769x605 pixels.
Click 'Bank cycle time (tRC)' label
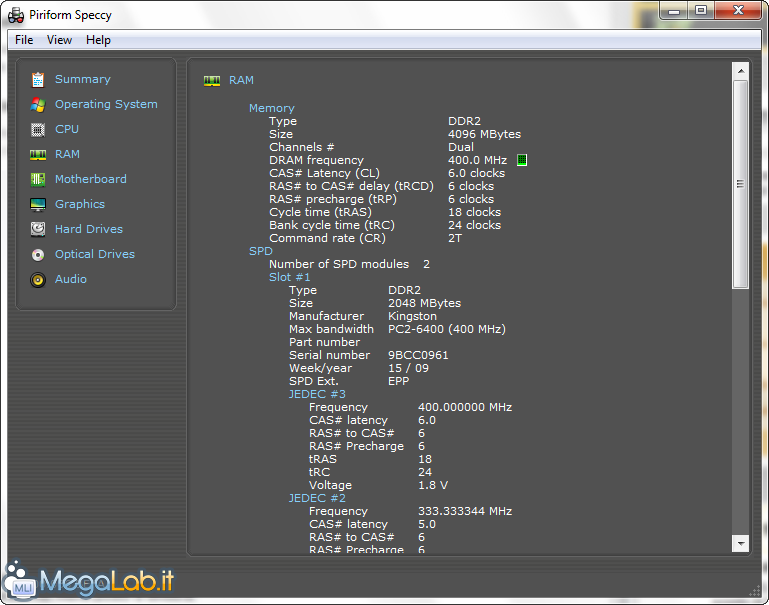(x=332, y=225)
